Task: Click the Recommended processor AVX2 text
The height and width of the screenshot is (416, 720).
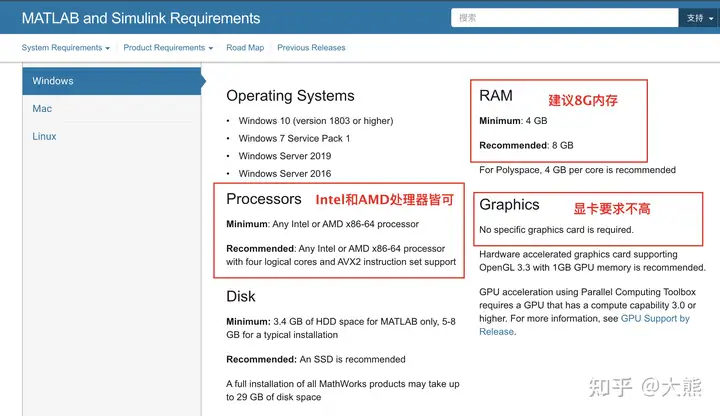Action: 341,255
